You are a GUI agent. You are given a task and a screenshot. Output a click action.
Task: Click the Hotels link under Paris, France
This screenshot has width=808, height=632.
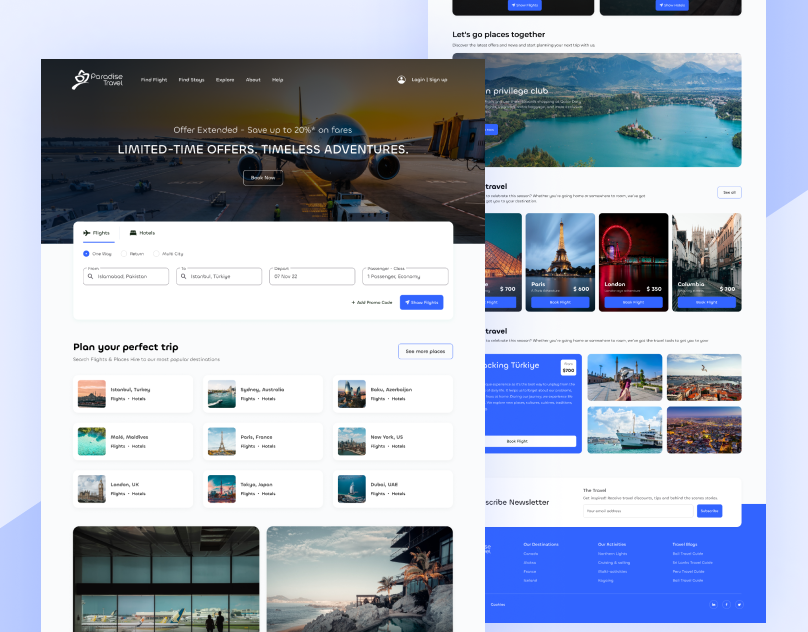pyautogui.click(x=268, y=446)
